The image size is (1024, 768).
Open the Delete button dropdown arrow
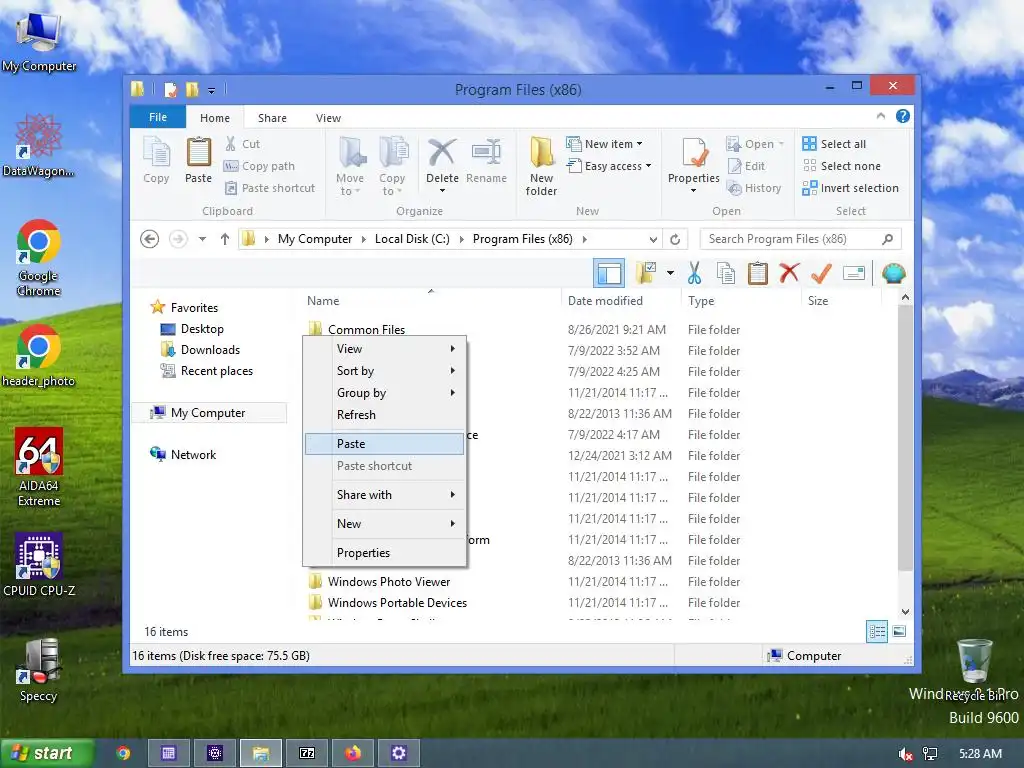coord(442,191)
